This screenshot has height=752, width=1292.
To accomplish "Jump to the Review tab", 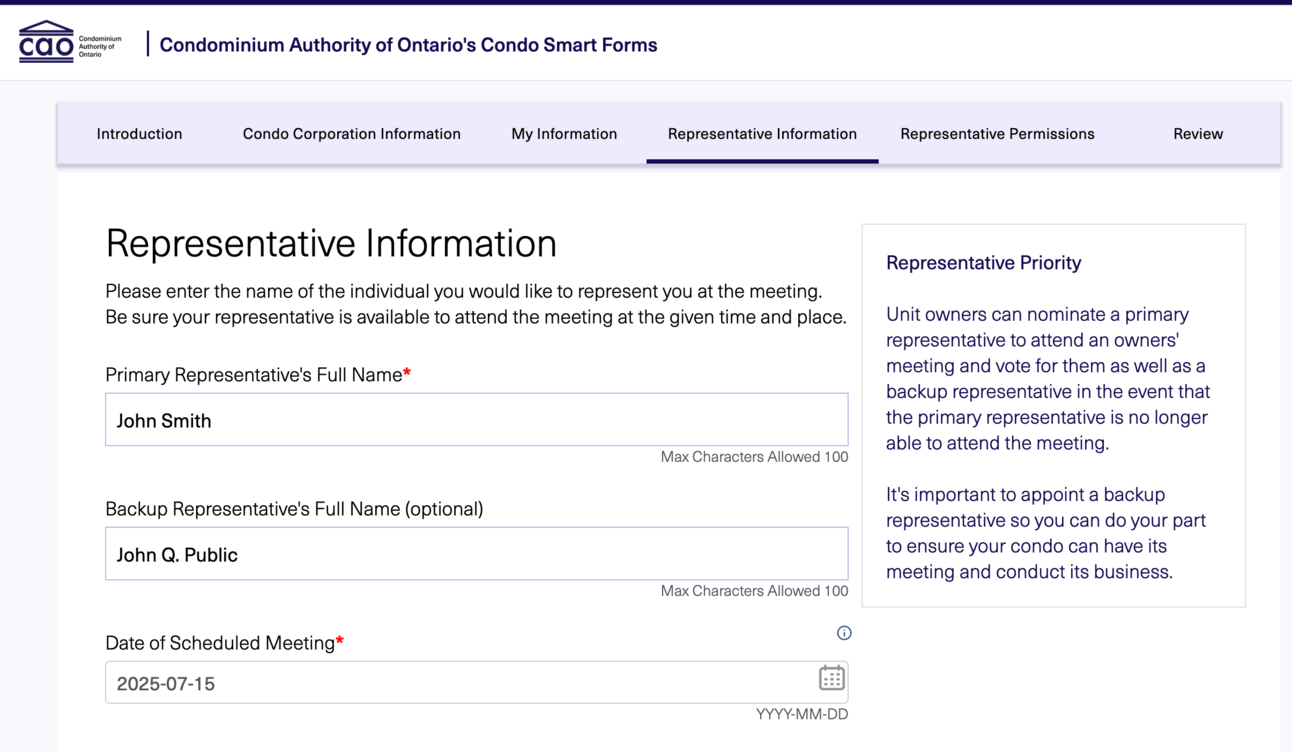I will 1198,133.
